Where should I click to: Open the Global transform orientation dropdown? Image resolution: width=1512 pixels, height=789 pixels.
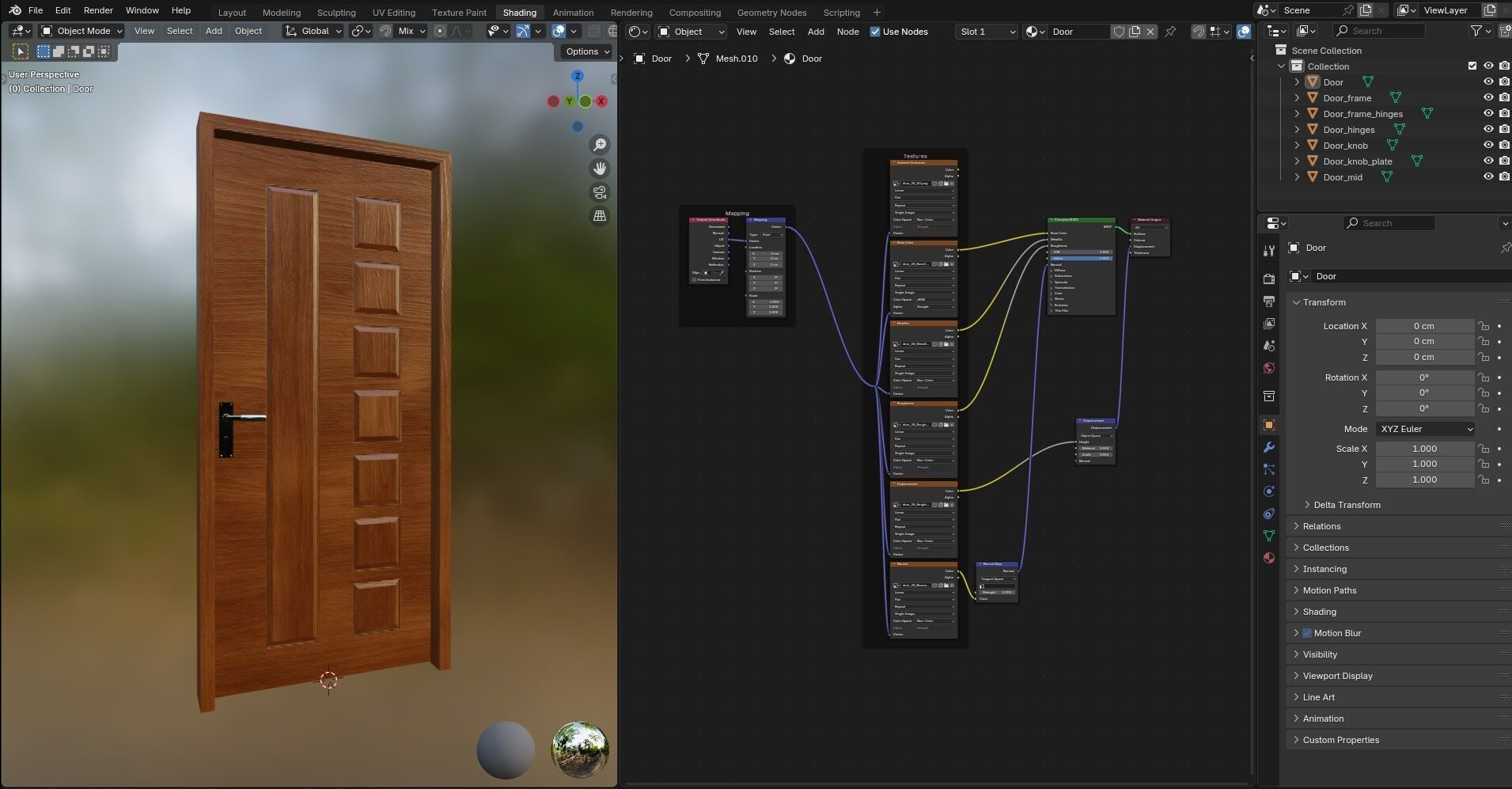(313, 31)
